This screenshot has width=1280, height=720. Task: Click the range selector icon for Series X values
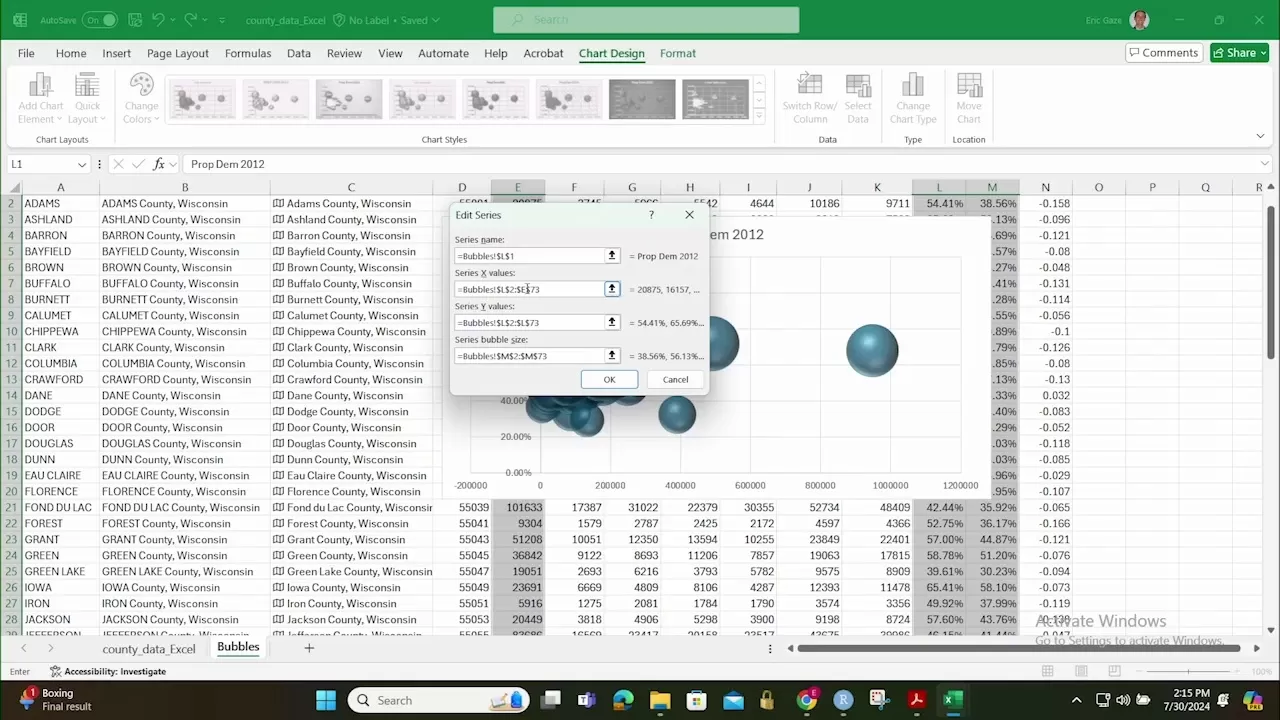tap(611, 289)
